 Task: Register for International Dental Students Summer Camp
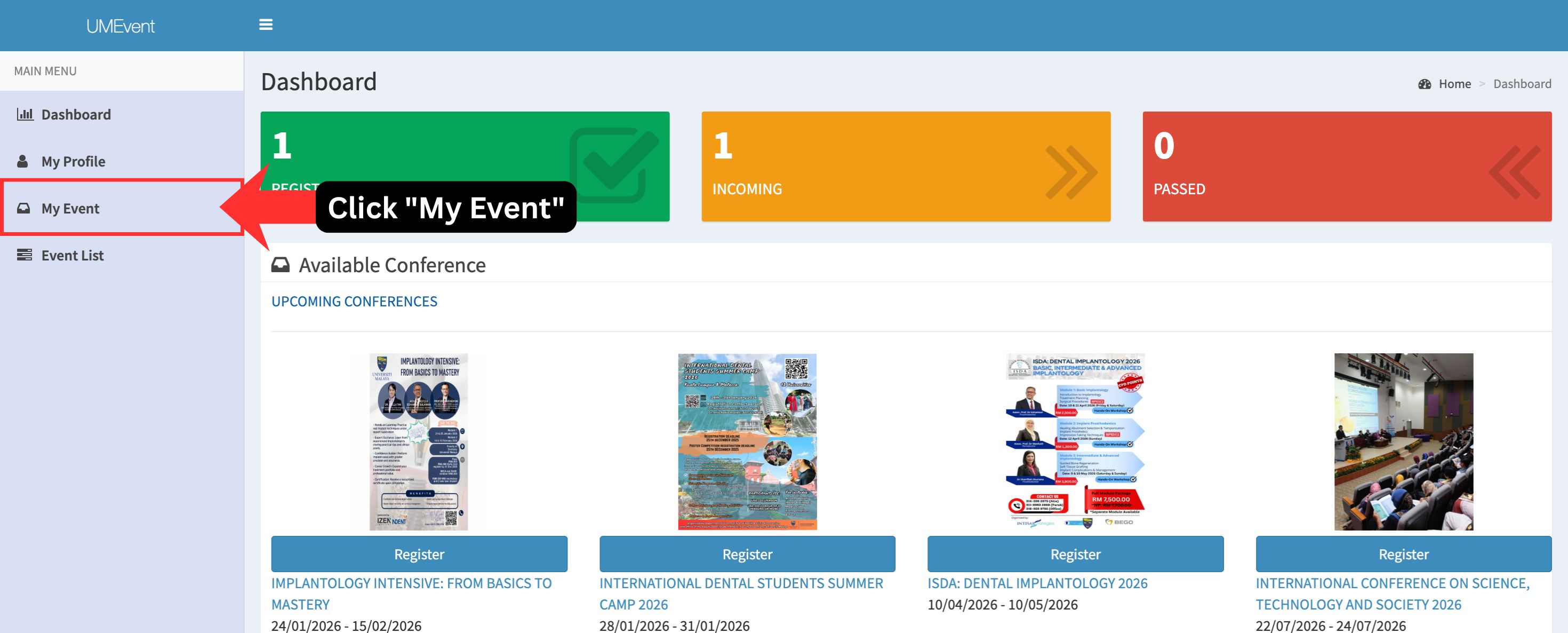[747, 554]
